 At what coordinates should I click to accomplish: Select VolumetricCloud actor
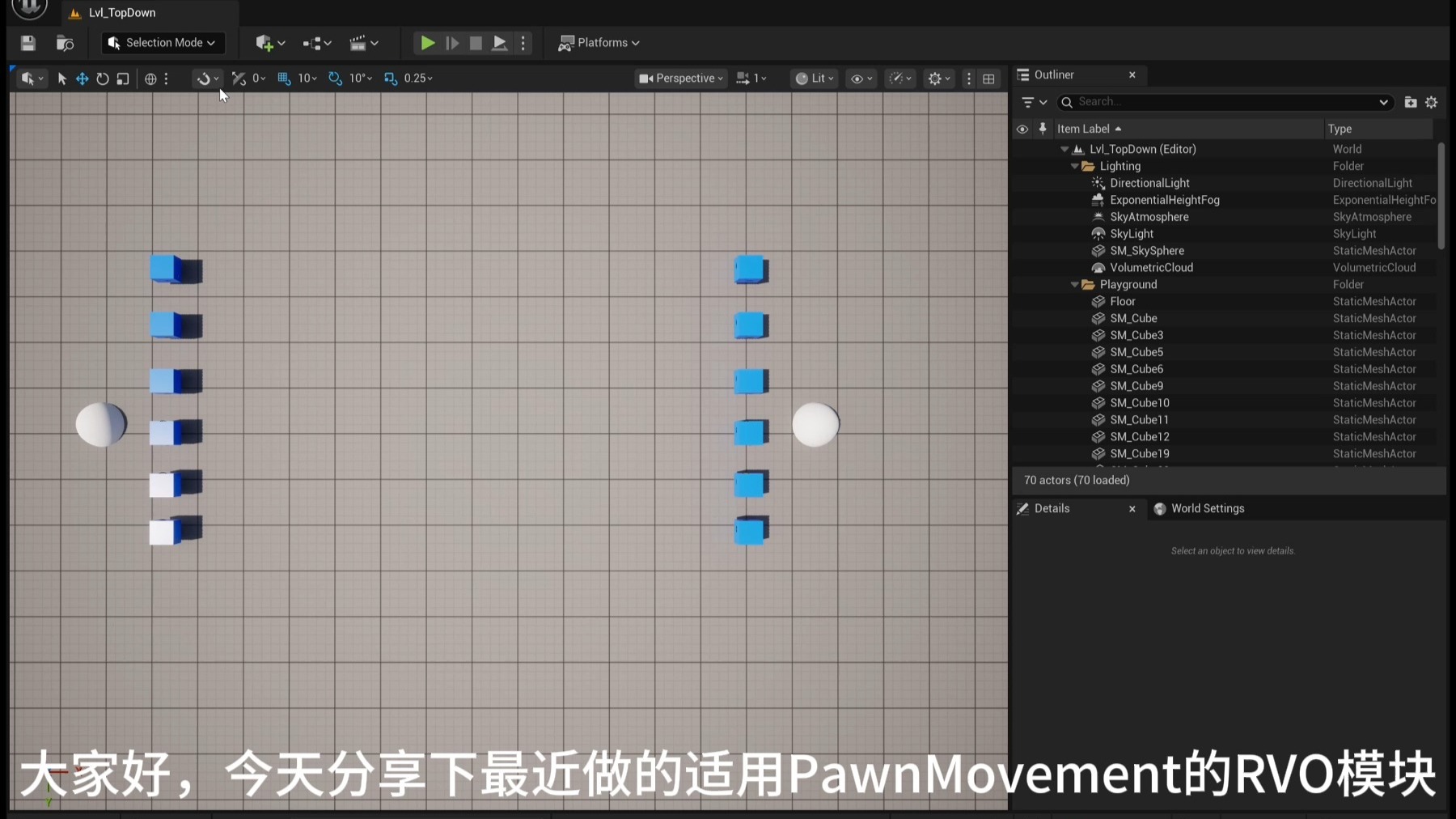pyautogui.click(x=1224, y=268)
